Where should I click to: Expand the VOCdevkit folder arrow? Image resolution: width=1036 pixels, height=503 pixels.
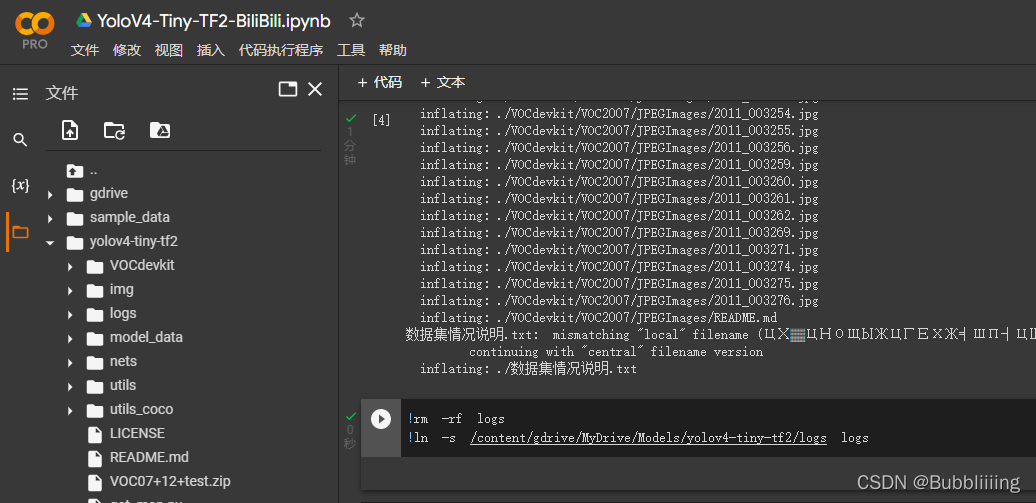pyautogui.click(x=70, y=266)
